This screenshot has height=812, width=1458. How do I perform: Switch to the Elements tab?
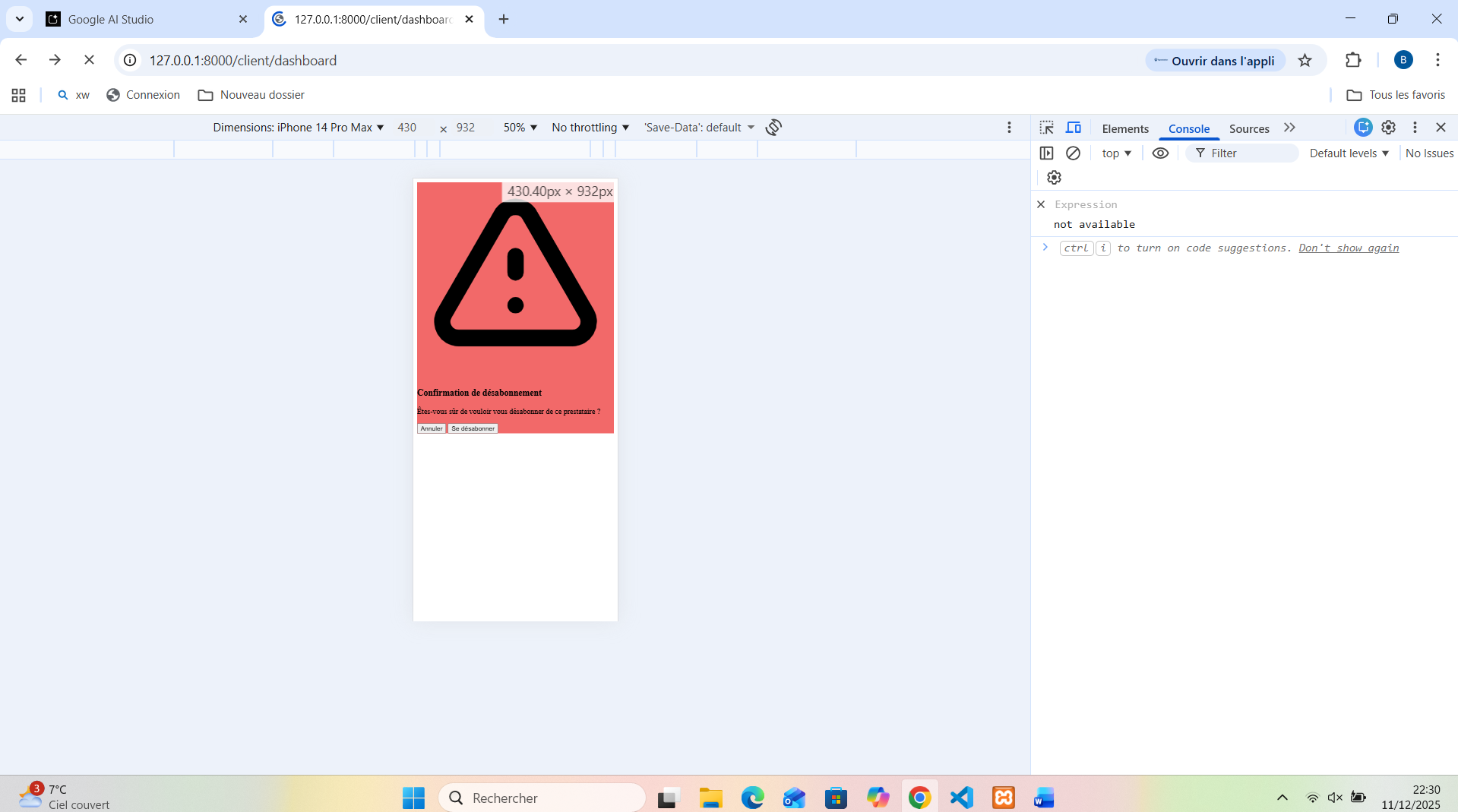tap(1125, 128)
